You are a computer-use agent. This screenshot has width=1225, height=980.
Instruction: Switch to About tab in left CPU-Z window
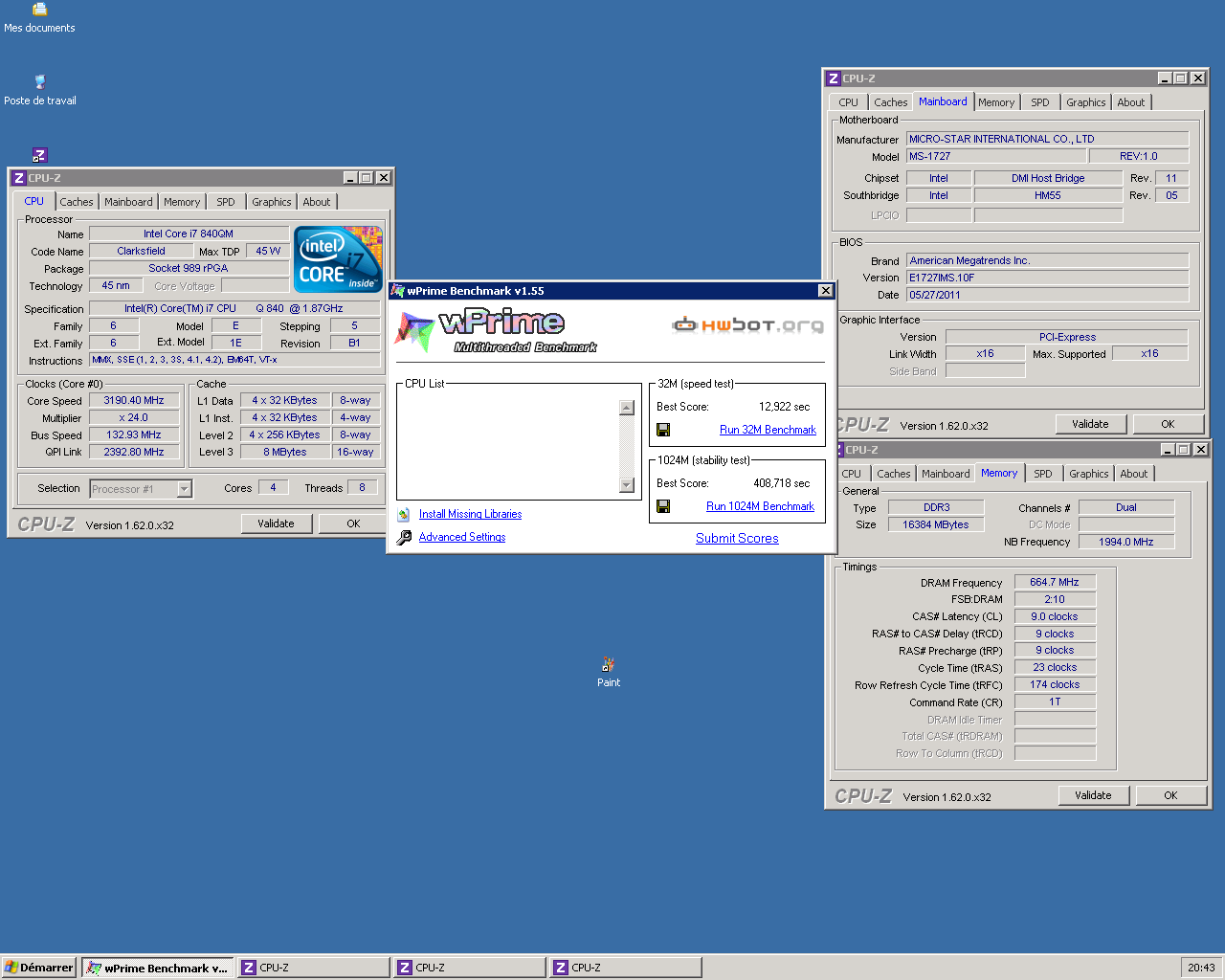(317, 202)
